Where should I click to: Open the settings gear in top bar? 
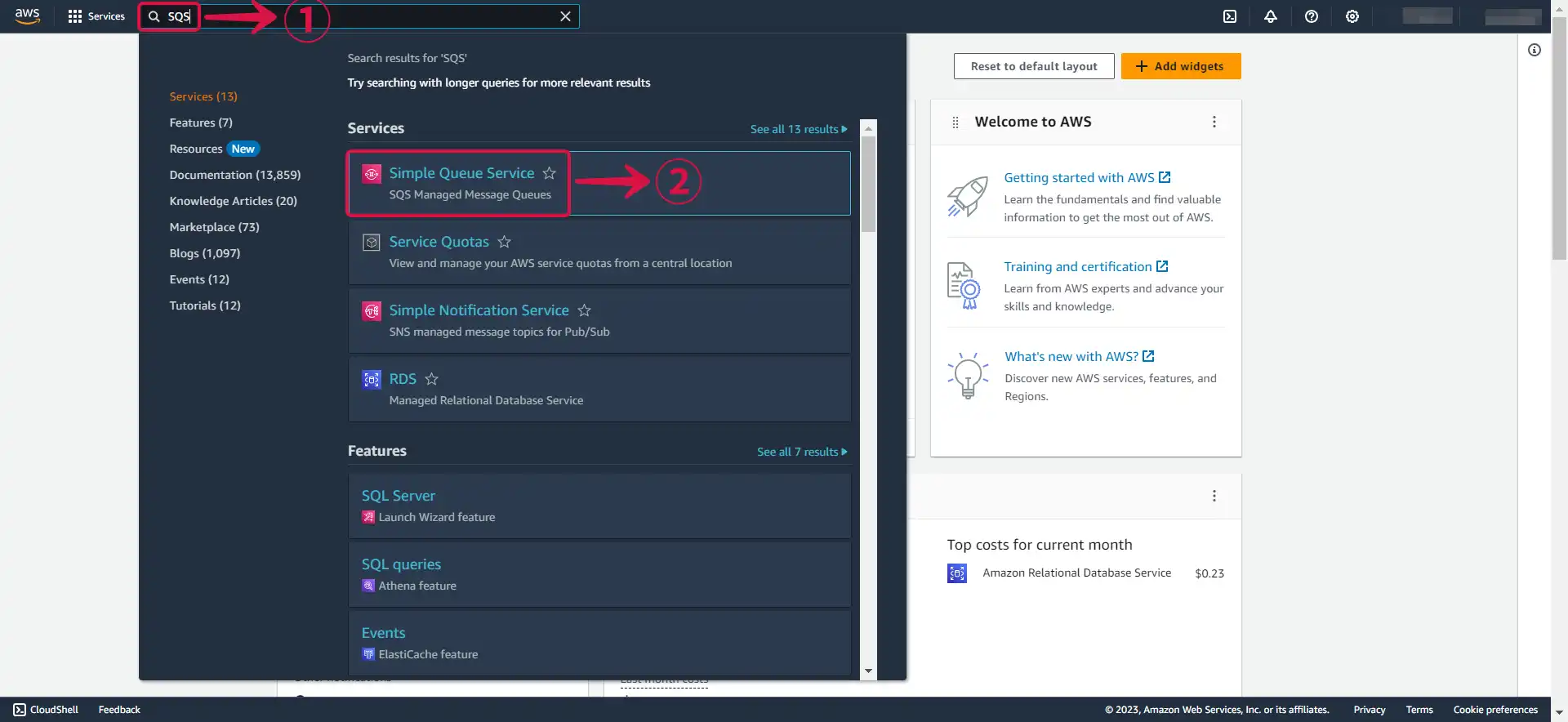pyautogui.click(x=1352, y=16)
